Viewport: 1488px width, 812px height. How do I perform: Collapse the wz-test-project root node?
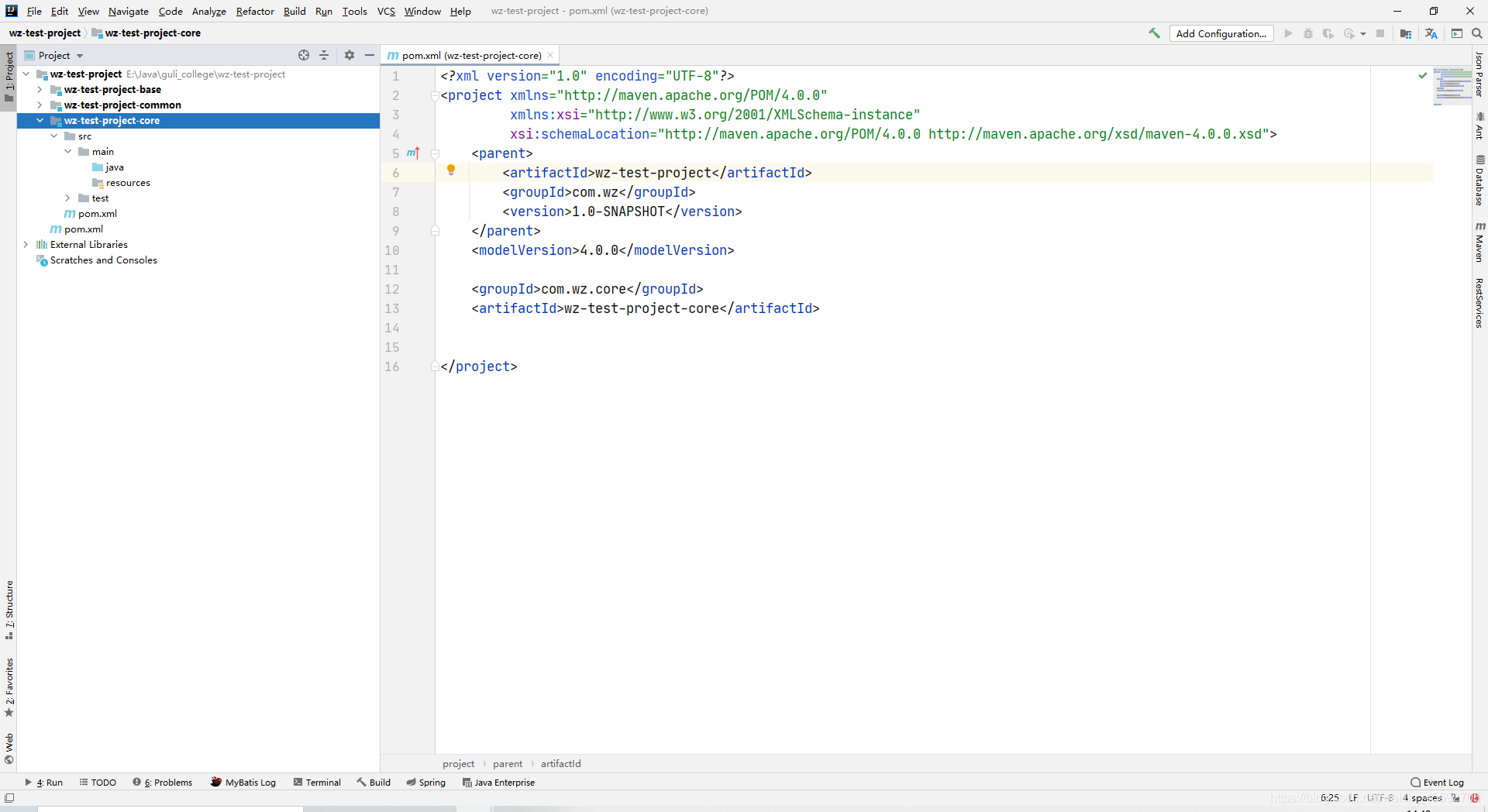[x=26, y=74]
